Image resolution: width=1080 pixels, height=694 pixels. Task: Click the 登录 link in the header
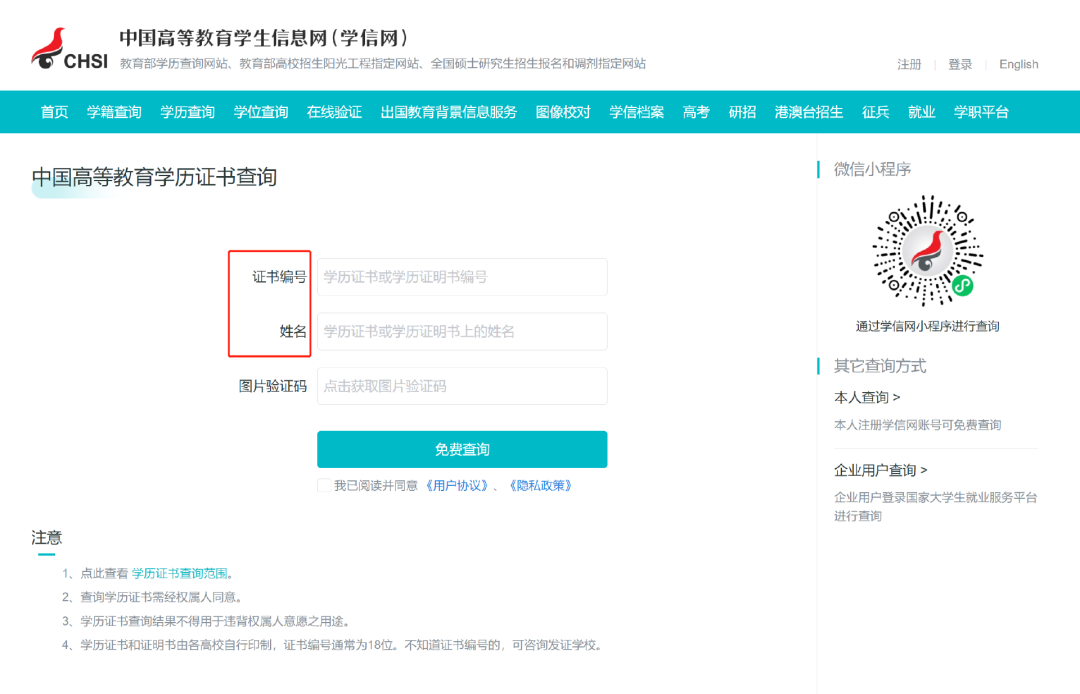tap(960, 64)
